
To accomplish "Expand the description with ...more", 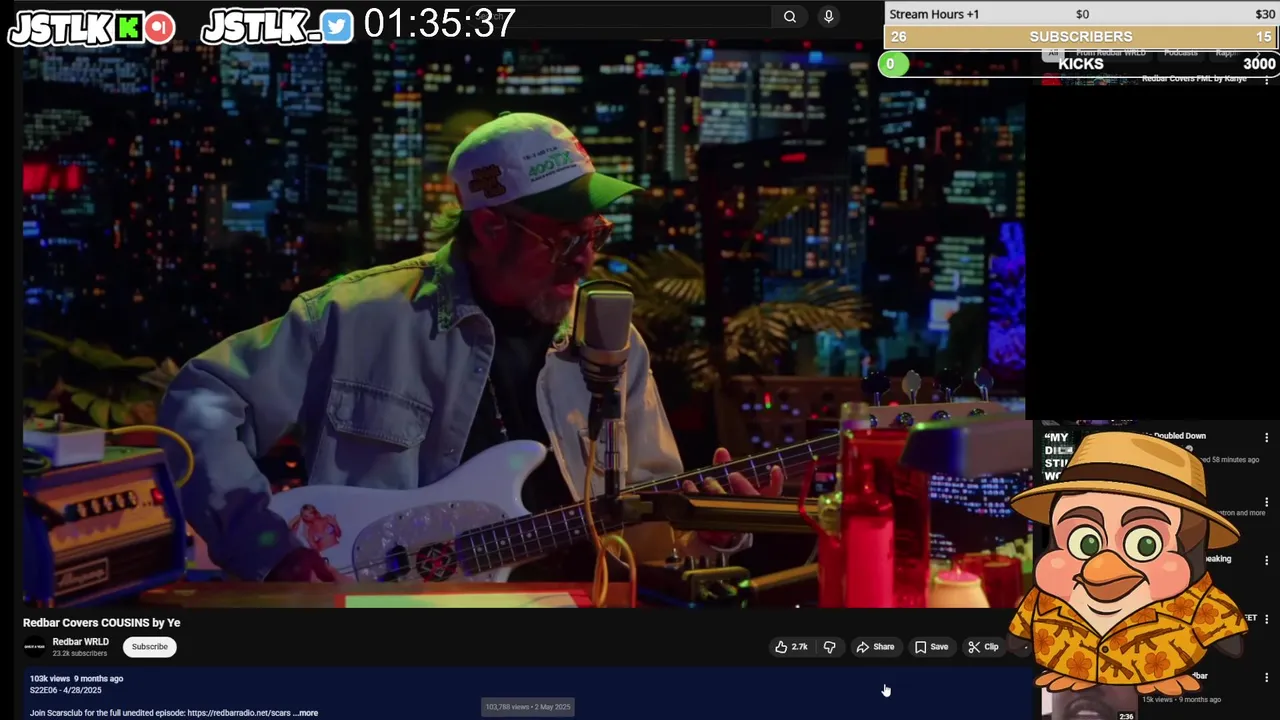I will tap(306, 713).
